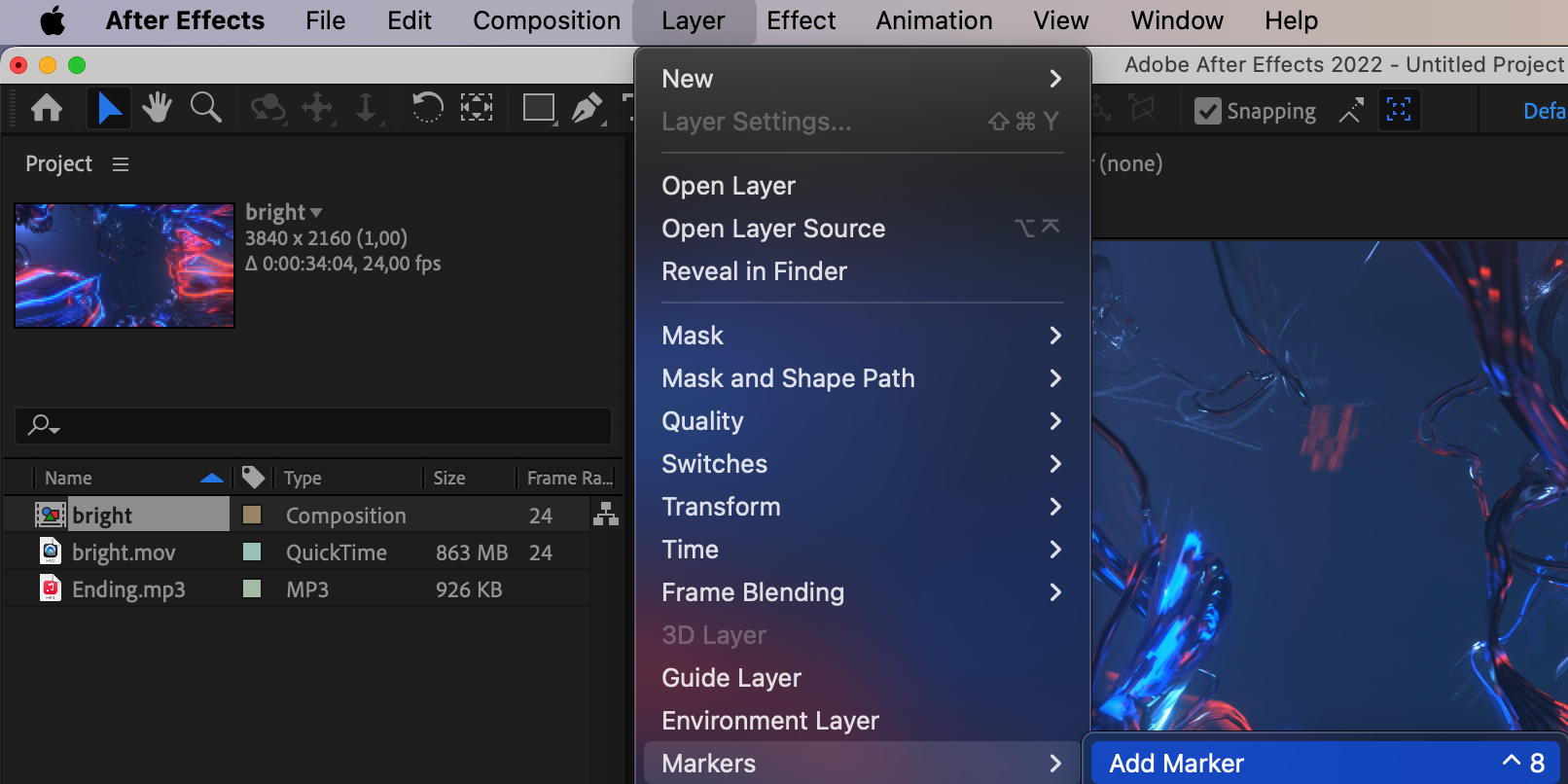Screen dimensions: 1568x784
Task: Select the Hand tool
Action: tap(157, 108)
